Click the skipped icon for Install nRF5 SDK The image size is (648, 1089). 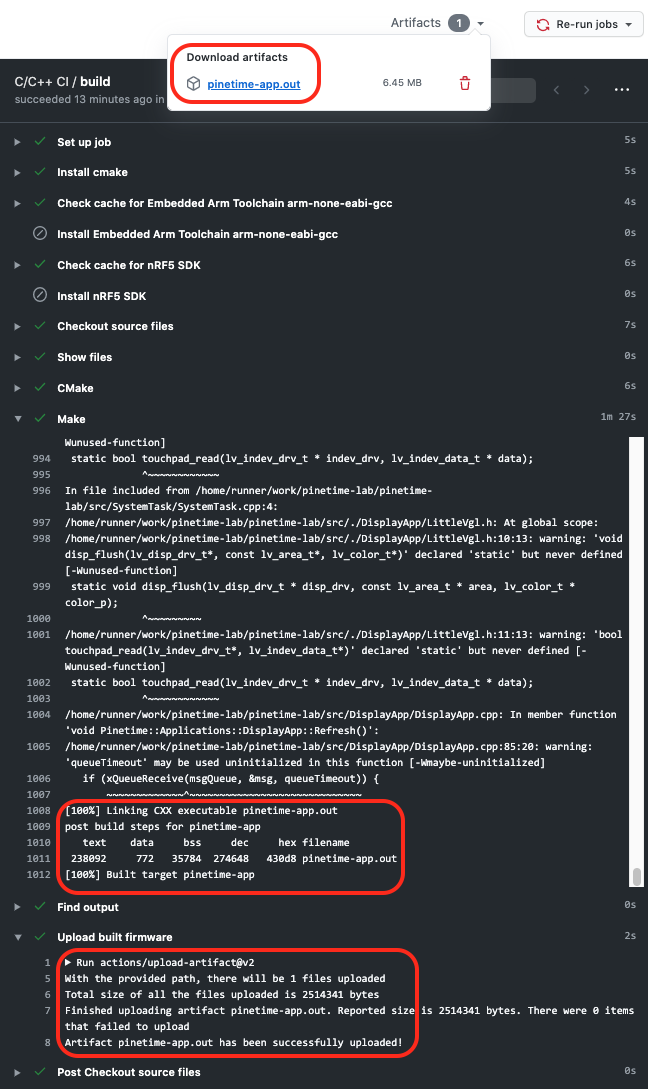pyautogui.click(x=40, y=295)
